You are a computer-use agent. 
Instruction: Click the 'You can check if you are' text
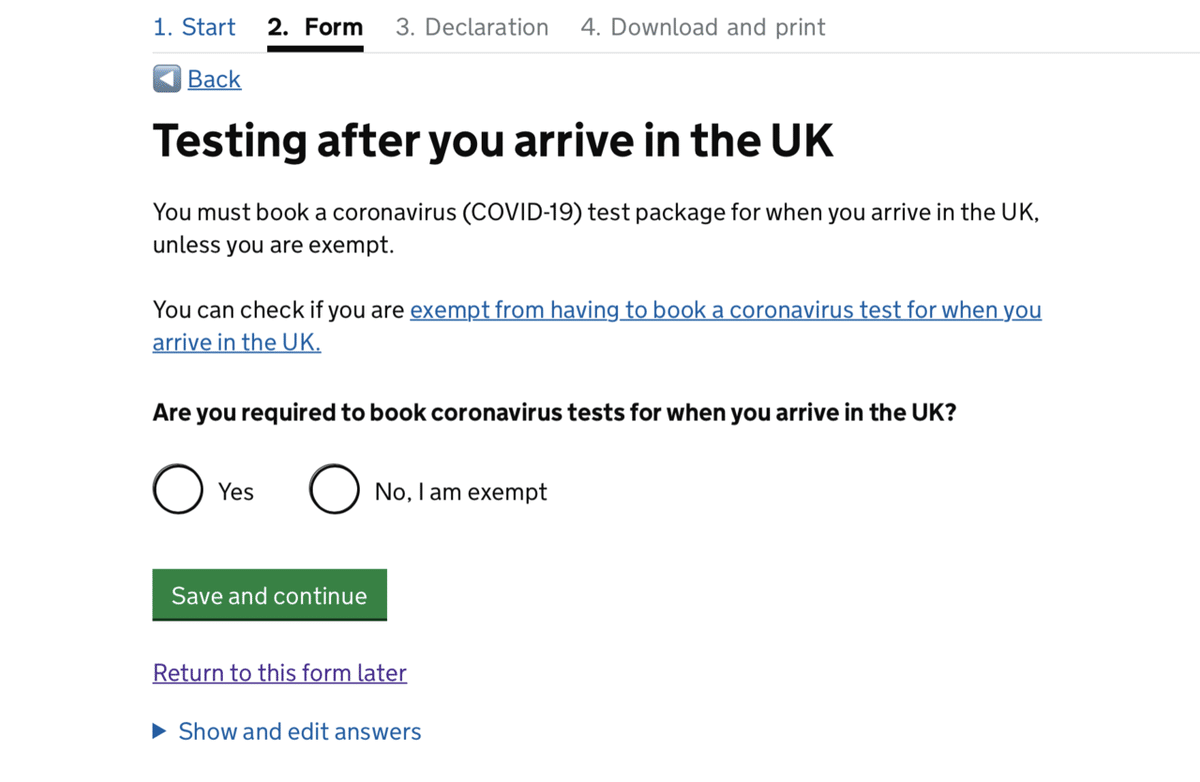tap(279, 310)
